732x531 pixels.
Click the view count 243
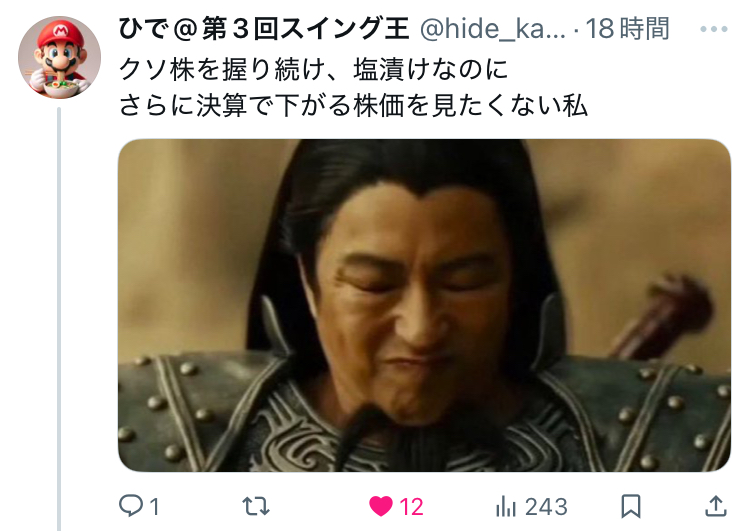546,507
